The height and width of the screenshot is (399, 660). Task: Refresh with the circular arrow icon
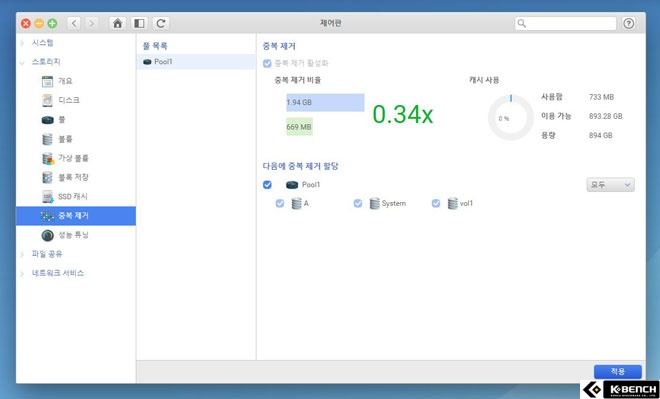click(161, 23)
